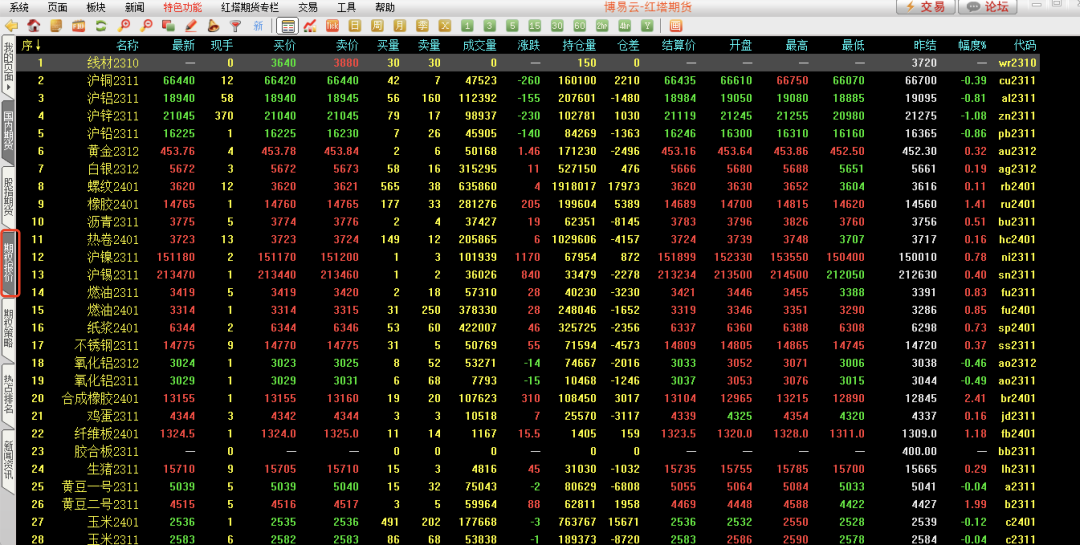Viewport: 1080px width, 545px height.
Task: Select the daily 日 period button
Action: click(354, 25)
